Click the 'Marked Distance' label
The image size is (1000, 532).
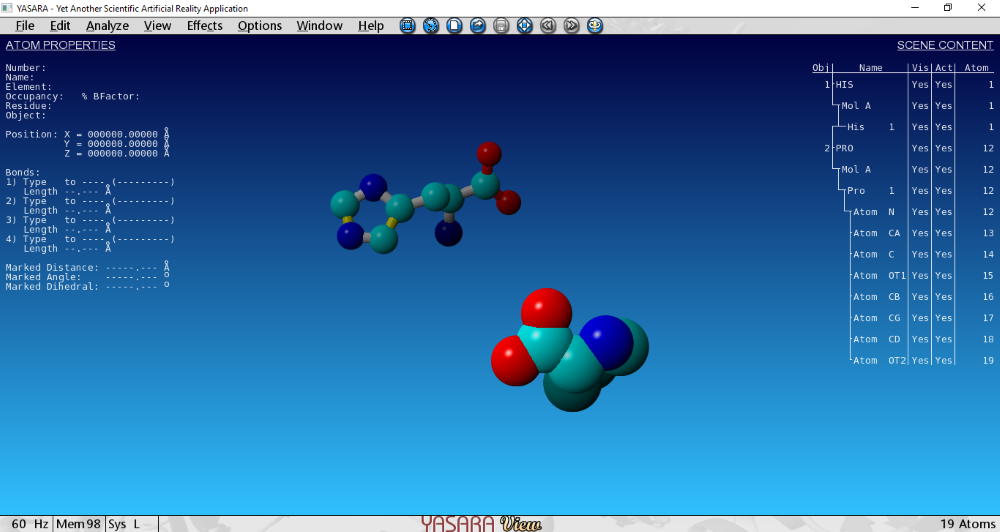pos(52,268)
